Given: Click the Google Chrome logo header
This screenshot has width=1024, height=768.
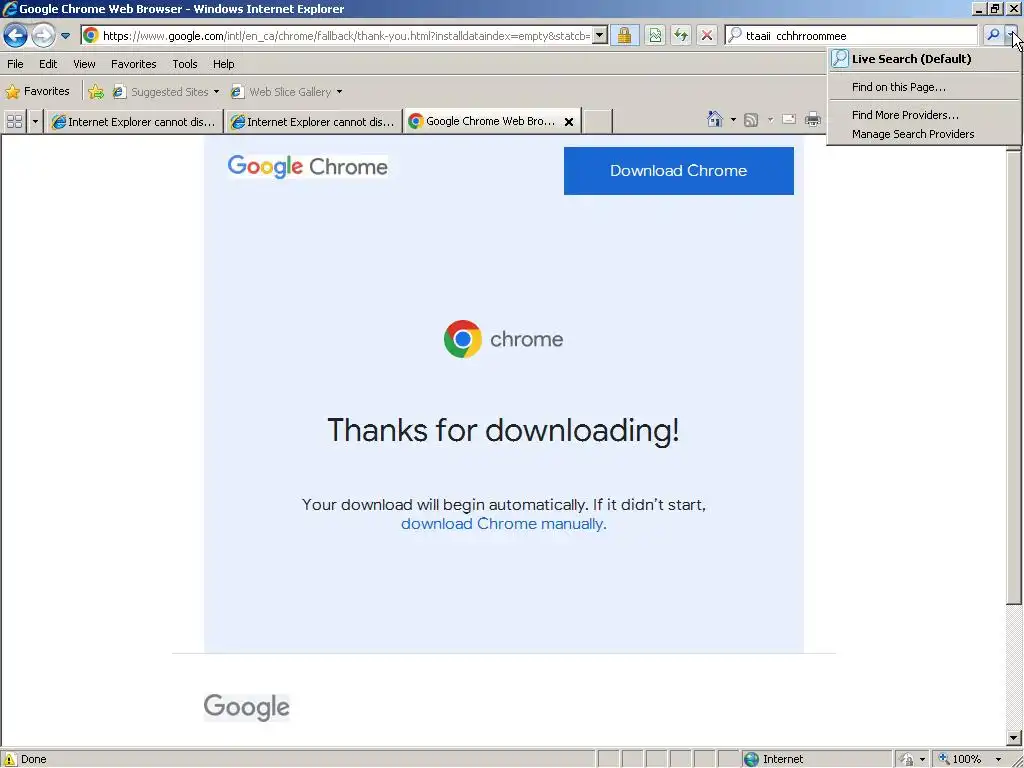Looking at the screenshot, I should point(308,167).
